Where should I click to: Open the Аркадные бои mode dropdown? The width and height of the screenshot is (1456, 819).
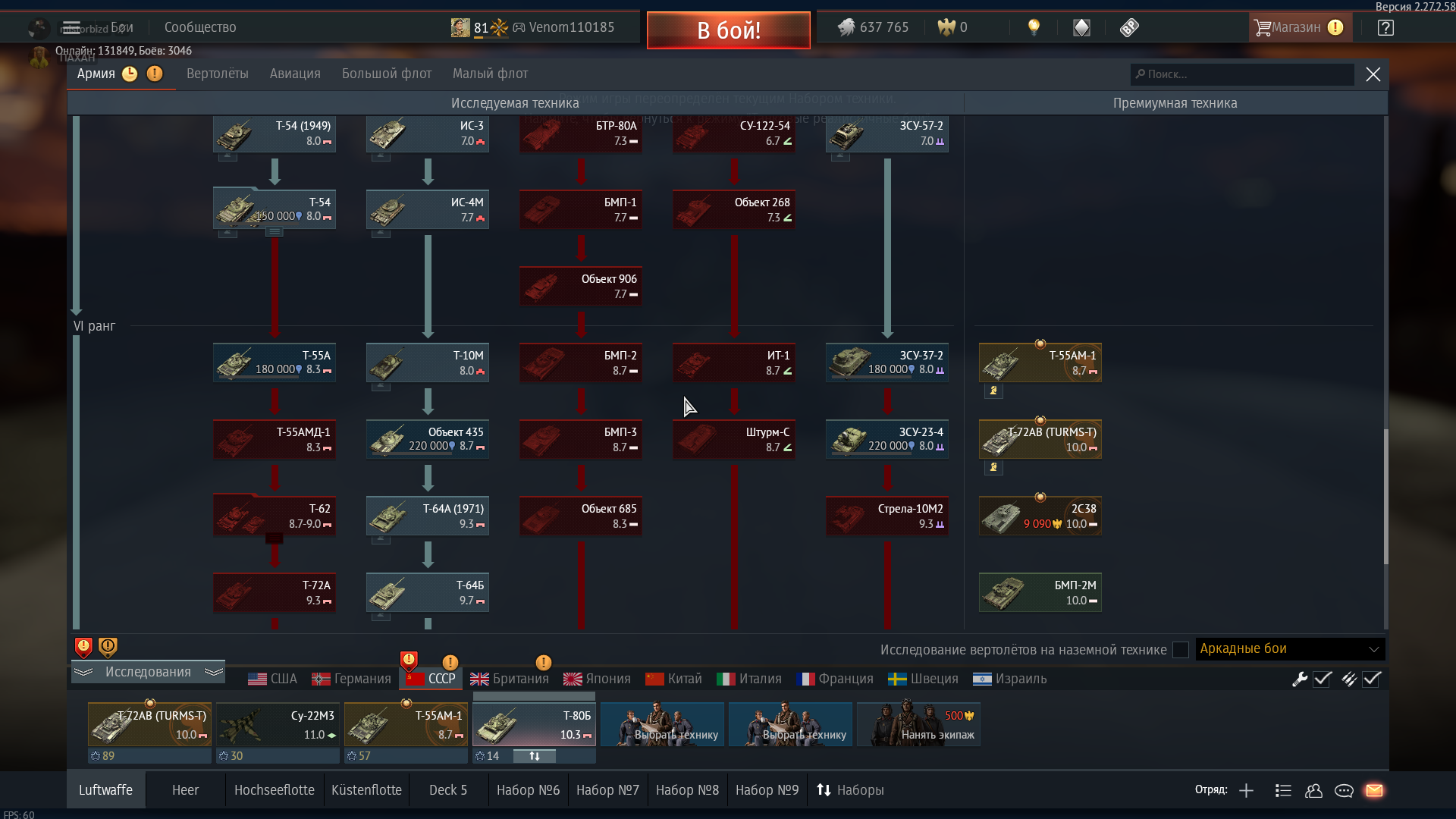1290,649
